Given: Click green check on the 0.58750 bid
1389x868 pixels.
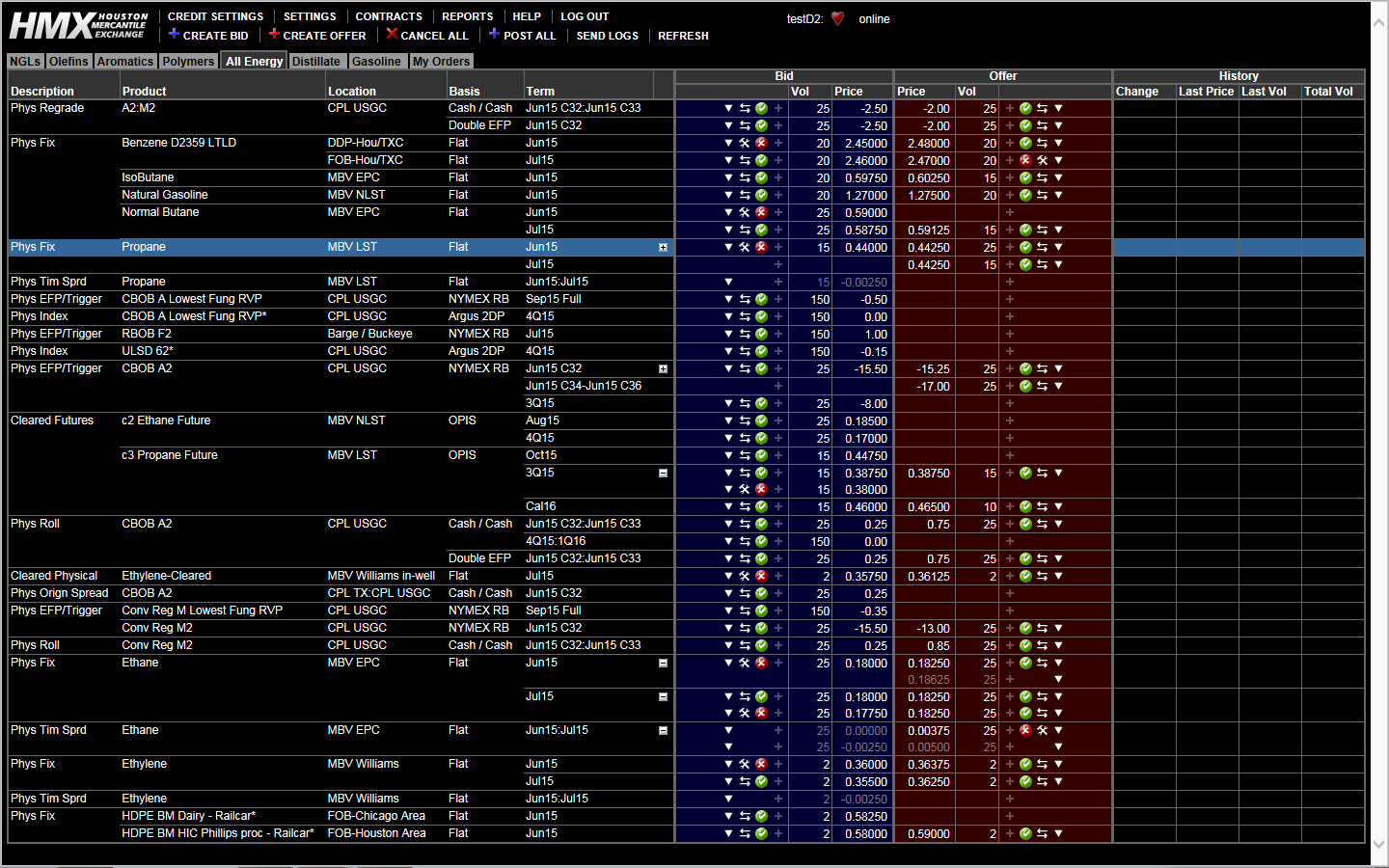Looking at the screenshot, I should pos(761,230).
